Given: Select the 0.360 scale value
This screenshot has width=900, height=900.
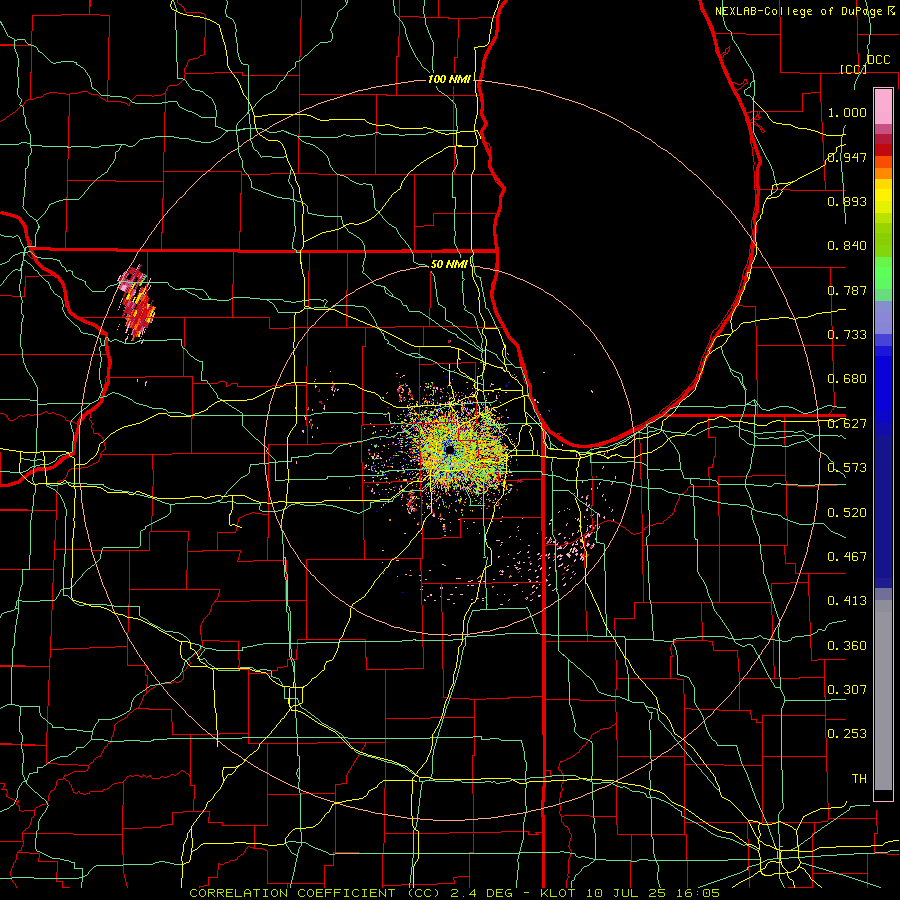Looking at the screenshot, I should [x=847, y=646].
